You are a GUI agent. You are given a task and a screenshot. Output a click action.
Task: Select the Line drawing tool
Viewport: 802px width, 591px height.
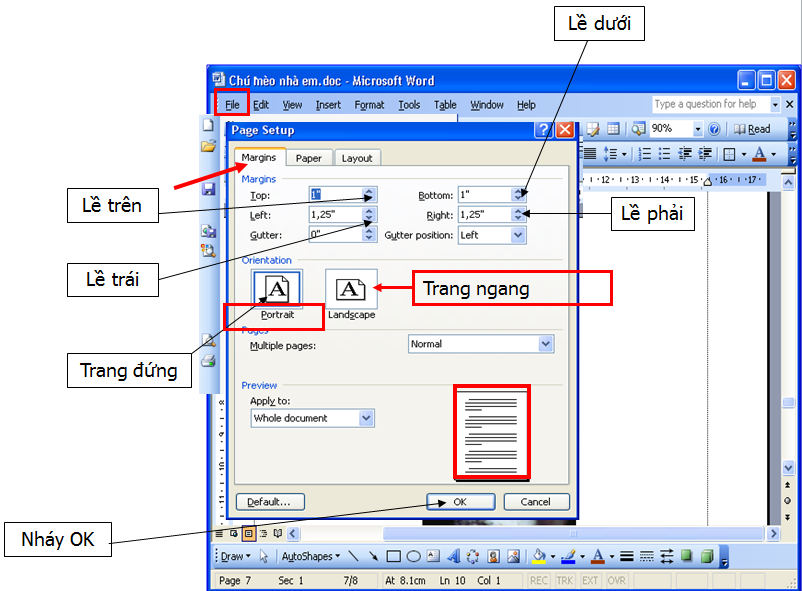coord(353,556)
